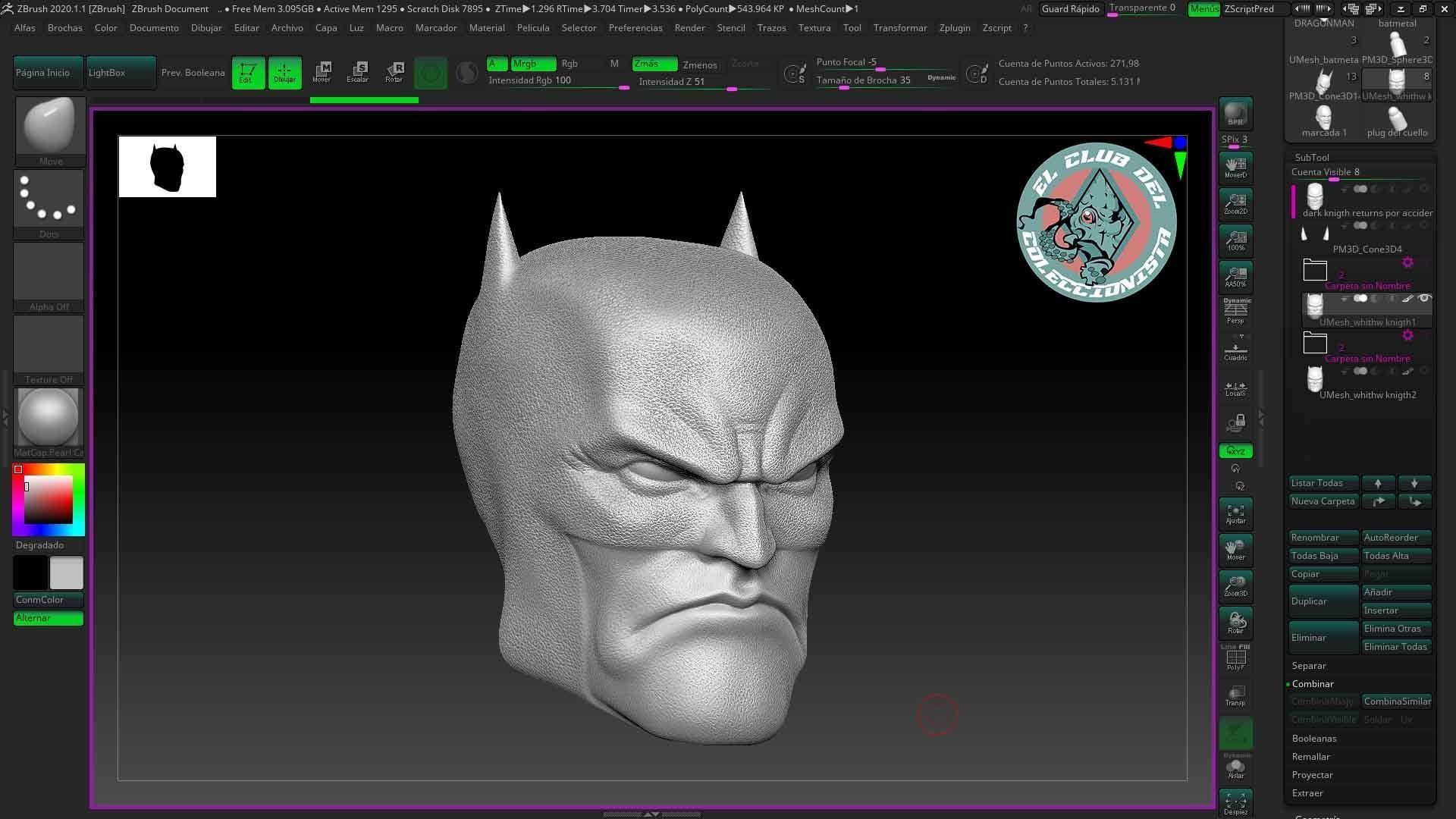Open the Texture Off selector

click(49, 350)
